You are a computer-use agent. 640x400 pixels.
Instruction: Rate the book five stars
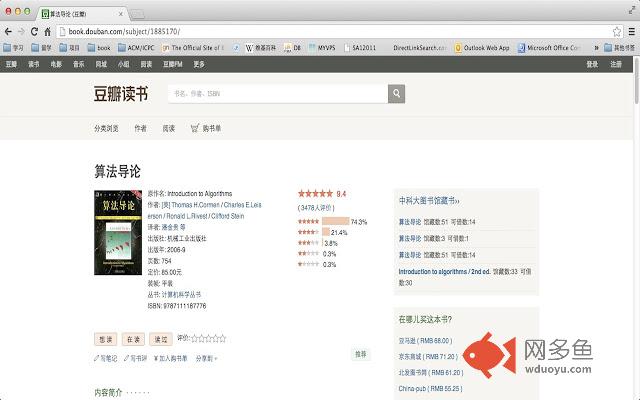tap(222, 338)
